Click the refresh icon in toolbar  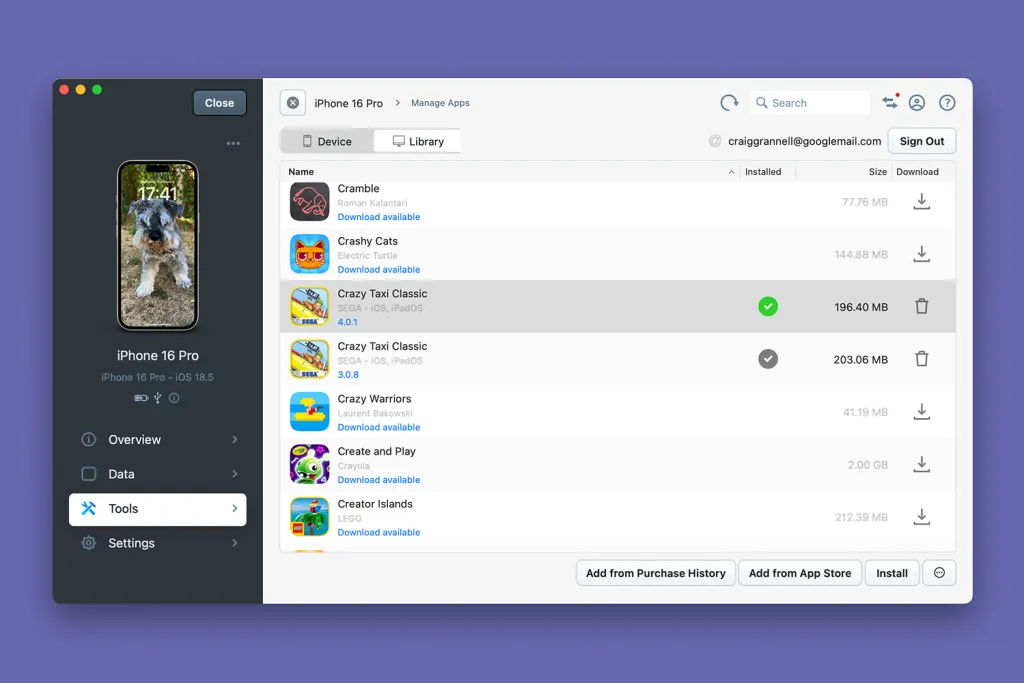(x=729, y=103)
